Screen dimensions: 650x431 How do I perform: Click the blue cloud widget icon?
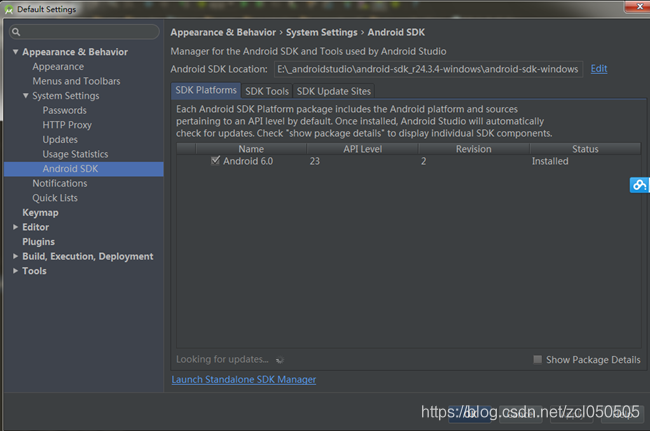(x=639, y=185)
